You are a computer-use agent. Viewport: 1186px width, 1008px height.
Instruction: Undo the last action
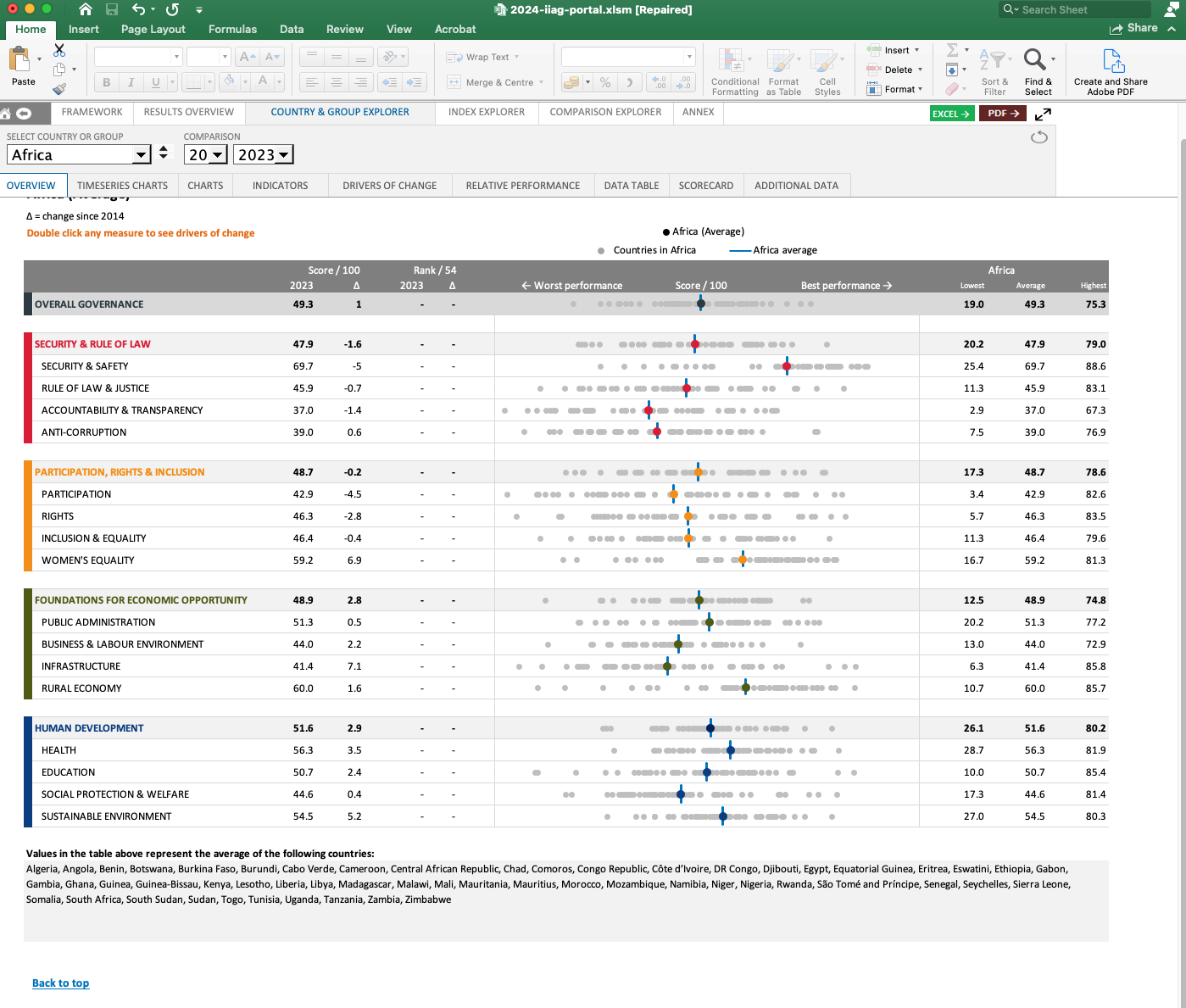coord(138,9)
